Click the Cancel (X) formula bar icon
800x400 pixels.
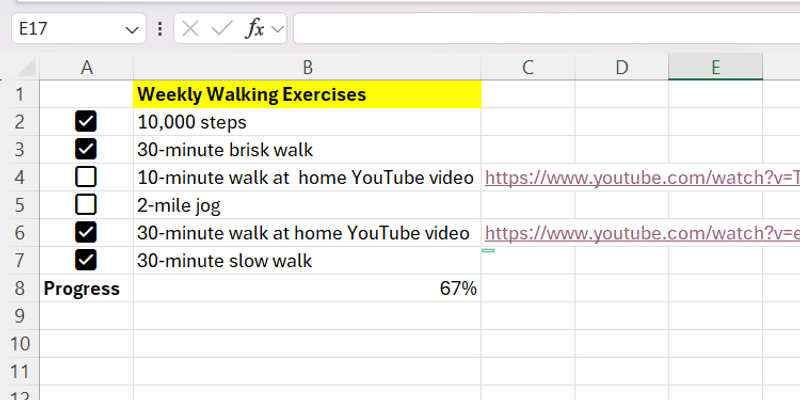[191, 29]
